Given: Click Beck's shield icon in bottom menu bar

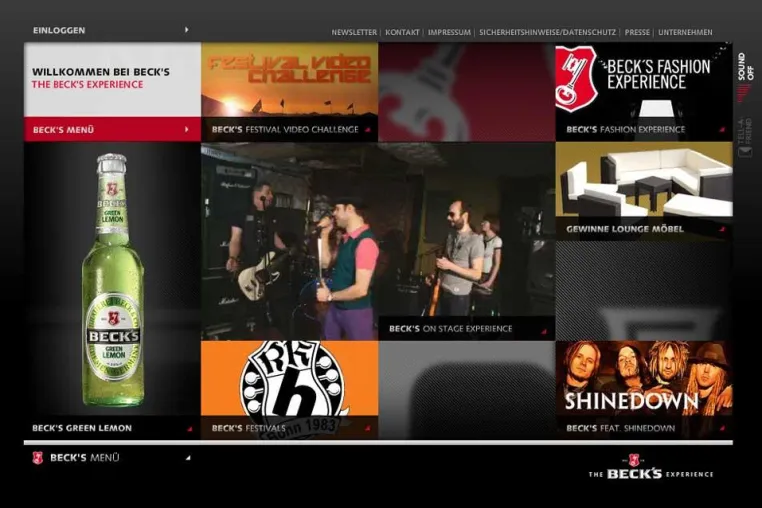Looking at the screenshot, I should [37, 458].
